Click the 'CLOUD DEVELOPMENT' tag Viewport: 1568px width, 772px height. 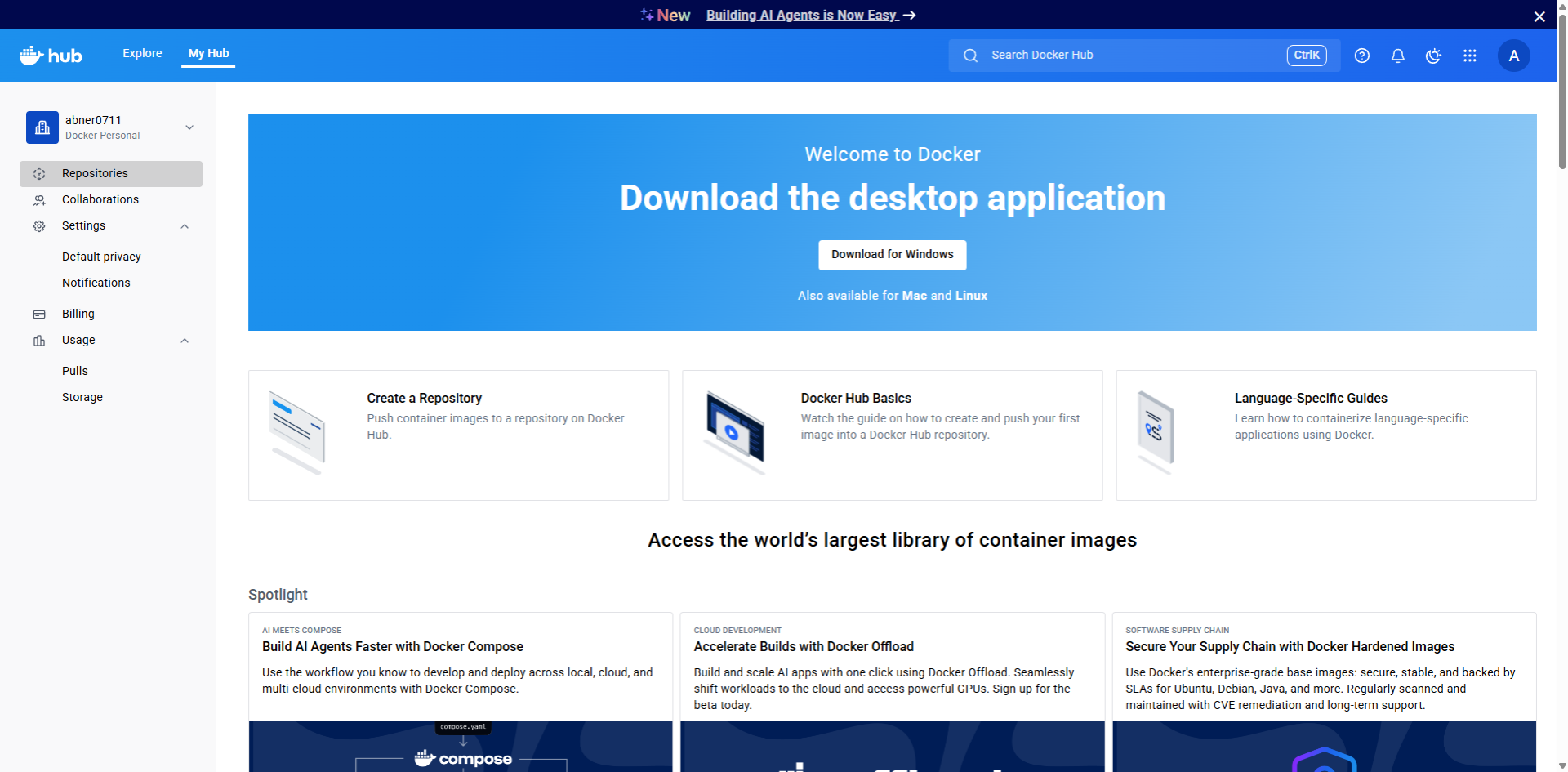click(737, 631)
